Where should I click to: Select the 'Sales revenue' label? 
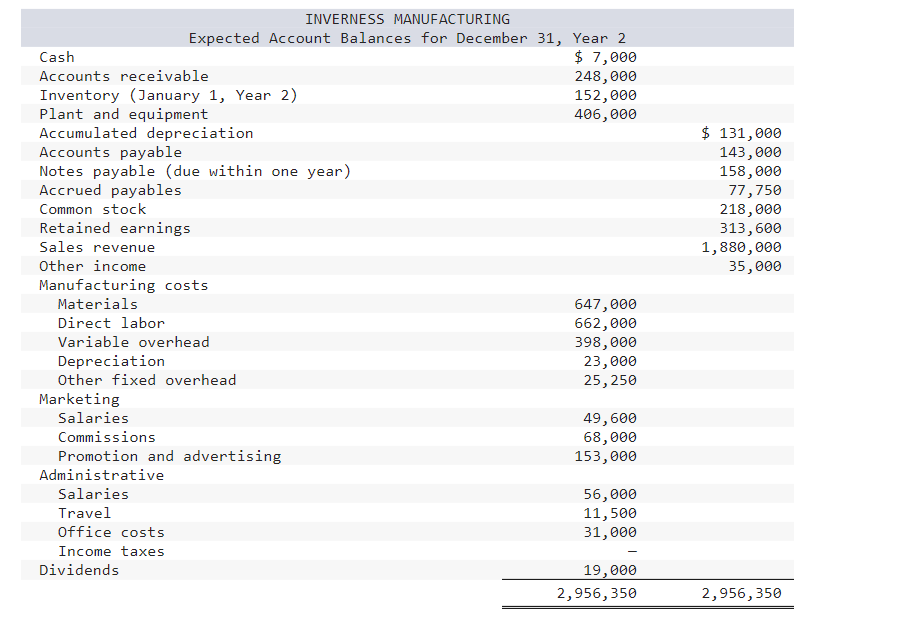pyautogui.click(x=97, y=248)
